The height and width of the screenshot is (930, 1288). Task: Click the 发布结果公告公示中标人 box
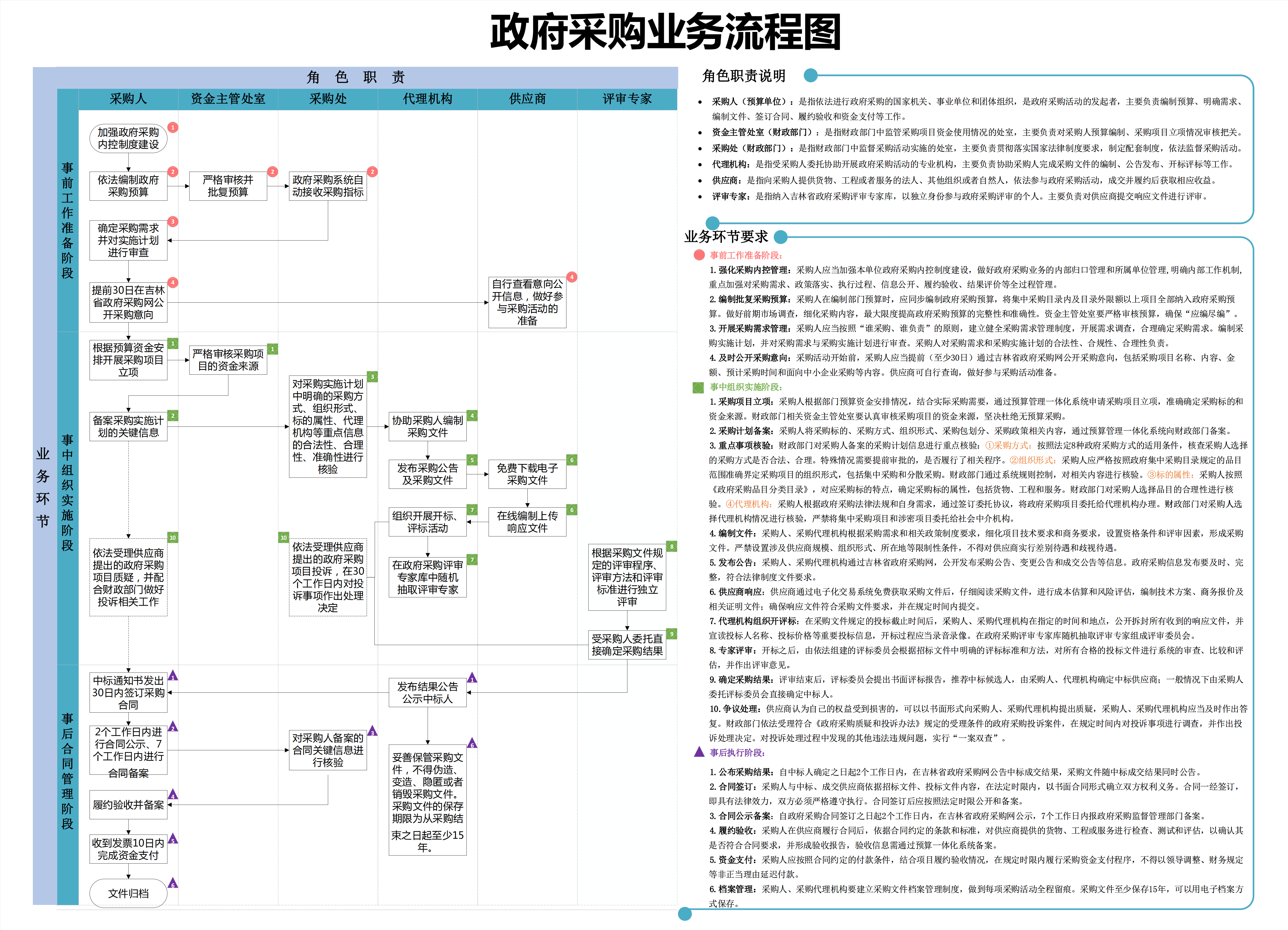coord(428,692)
